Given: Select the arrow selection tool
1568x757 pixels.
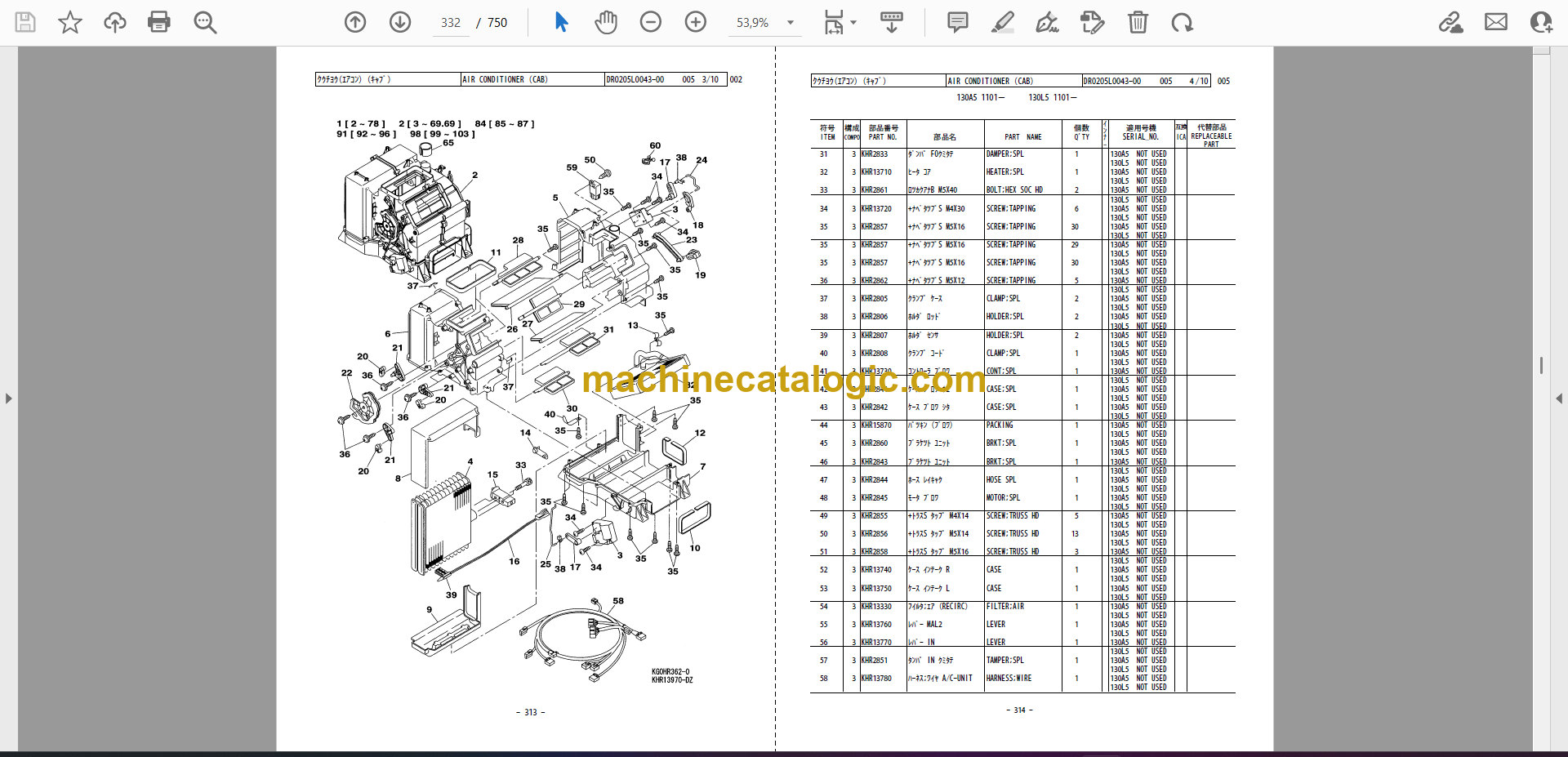Looking at the screenshot, I should point(561,22).
